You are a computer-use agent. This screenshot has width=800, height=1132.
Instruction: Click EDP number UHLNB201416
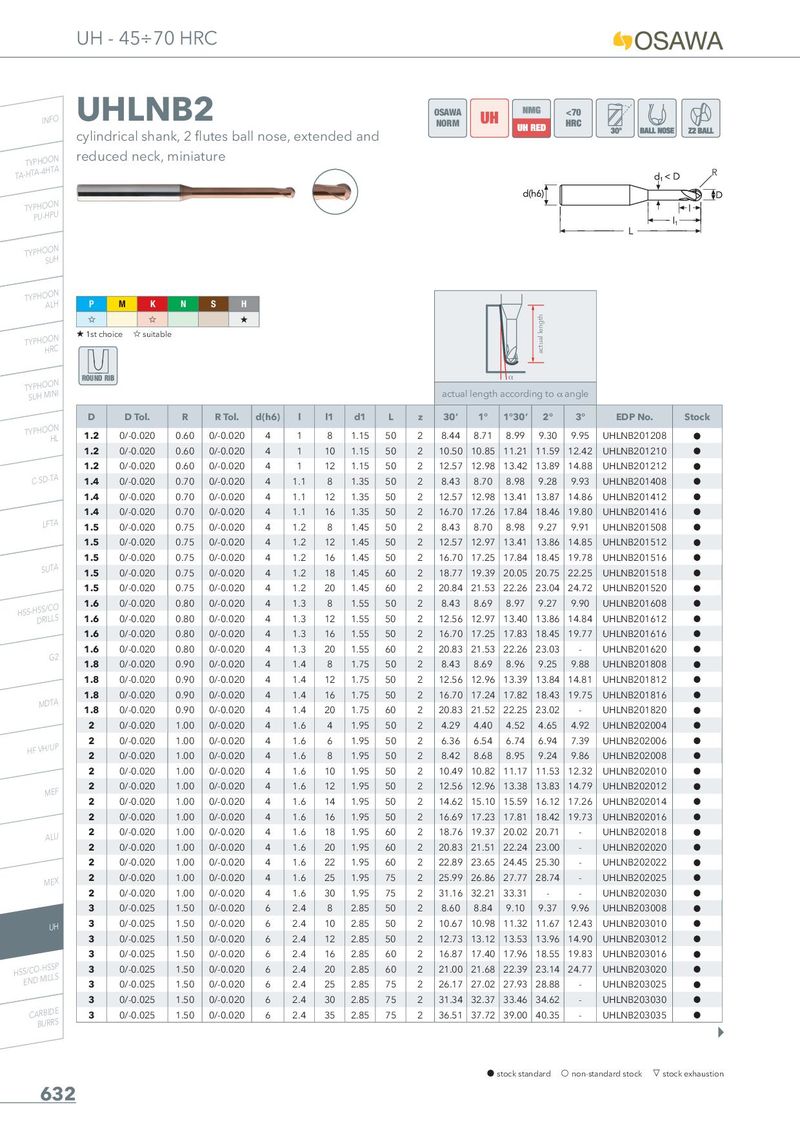635,512
